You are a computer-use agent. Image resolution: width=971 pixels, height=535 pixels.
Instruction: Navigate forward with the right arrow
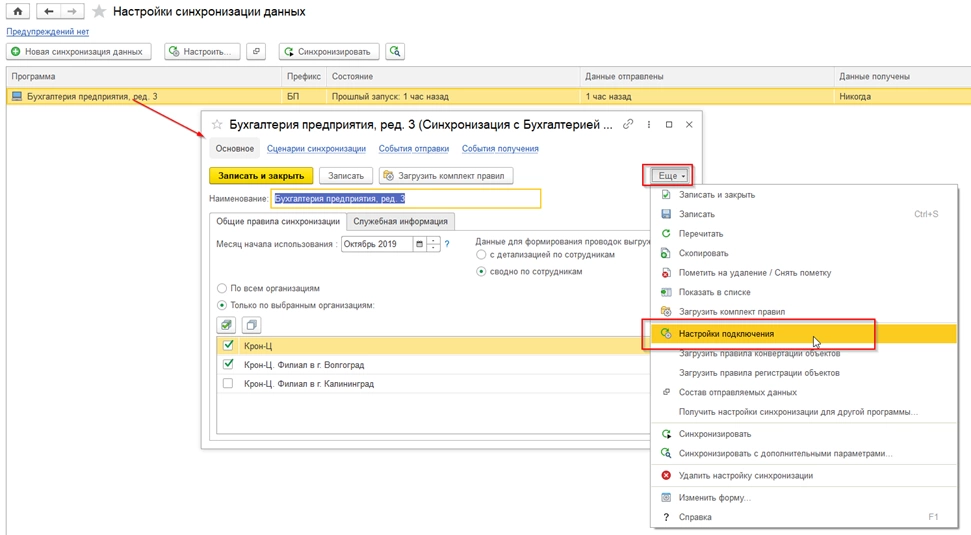point(72,11)
